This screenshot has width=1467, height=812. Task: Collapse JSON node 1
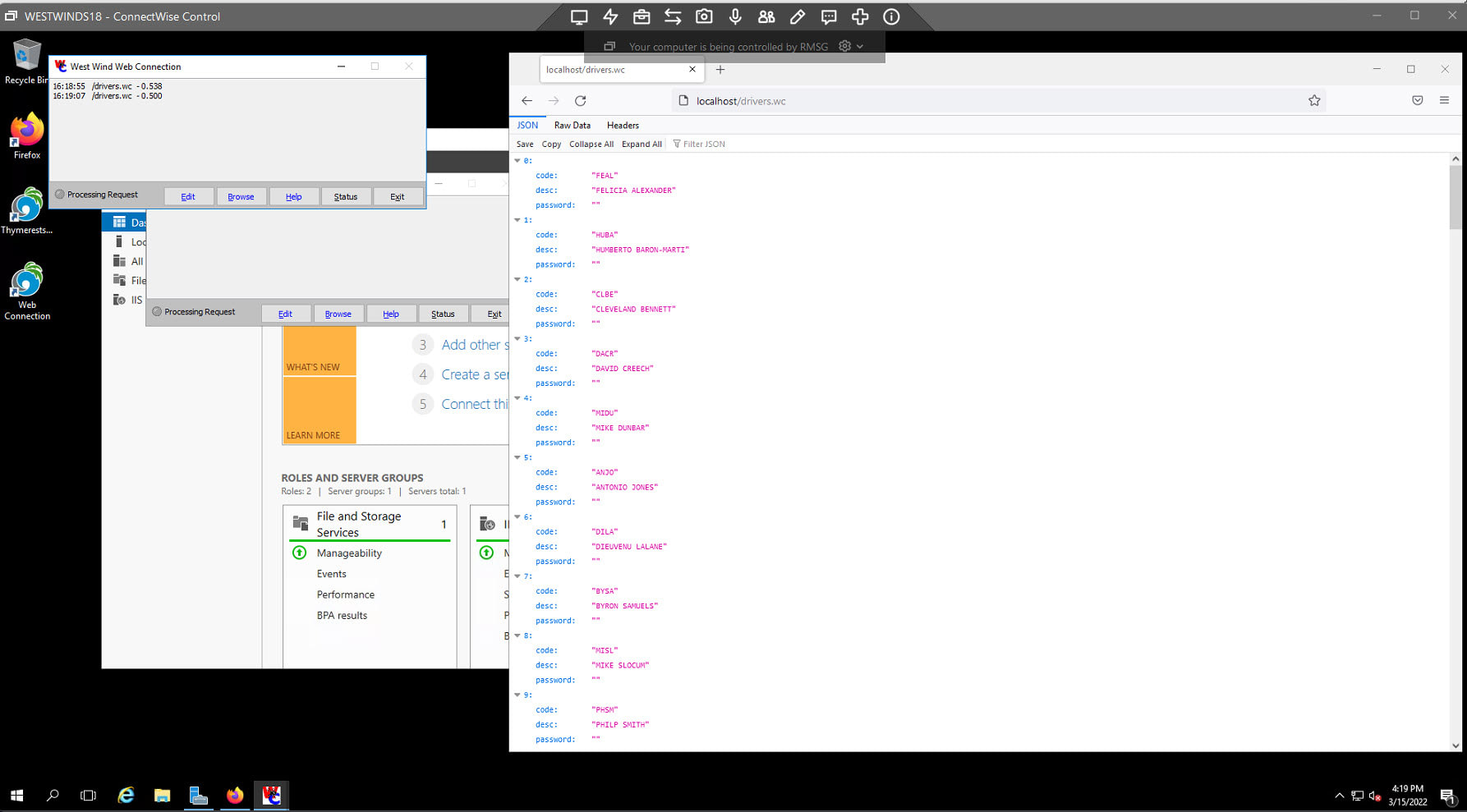pos(517,220)
